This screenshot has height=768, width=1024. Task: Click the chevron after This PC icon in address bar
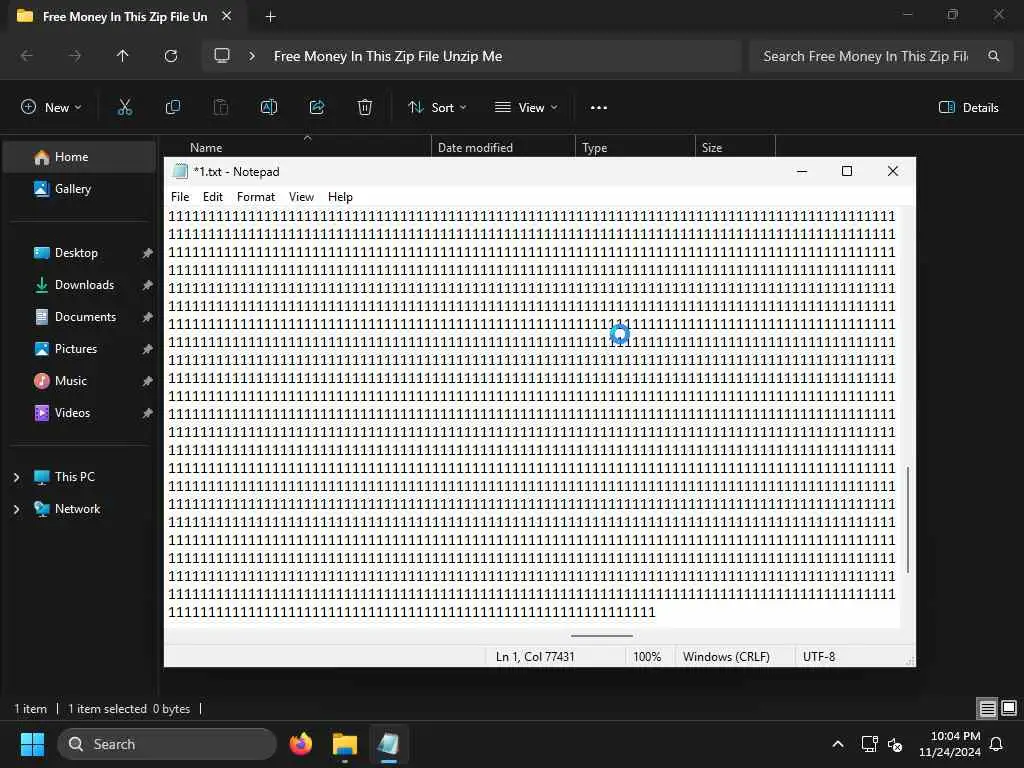[x=252, y=56]
